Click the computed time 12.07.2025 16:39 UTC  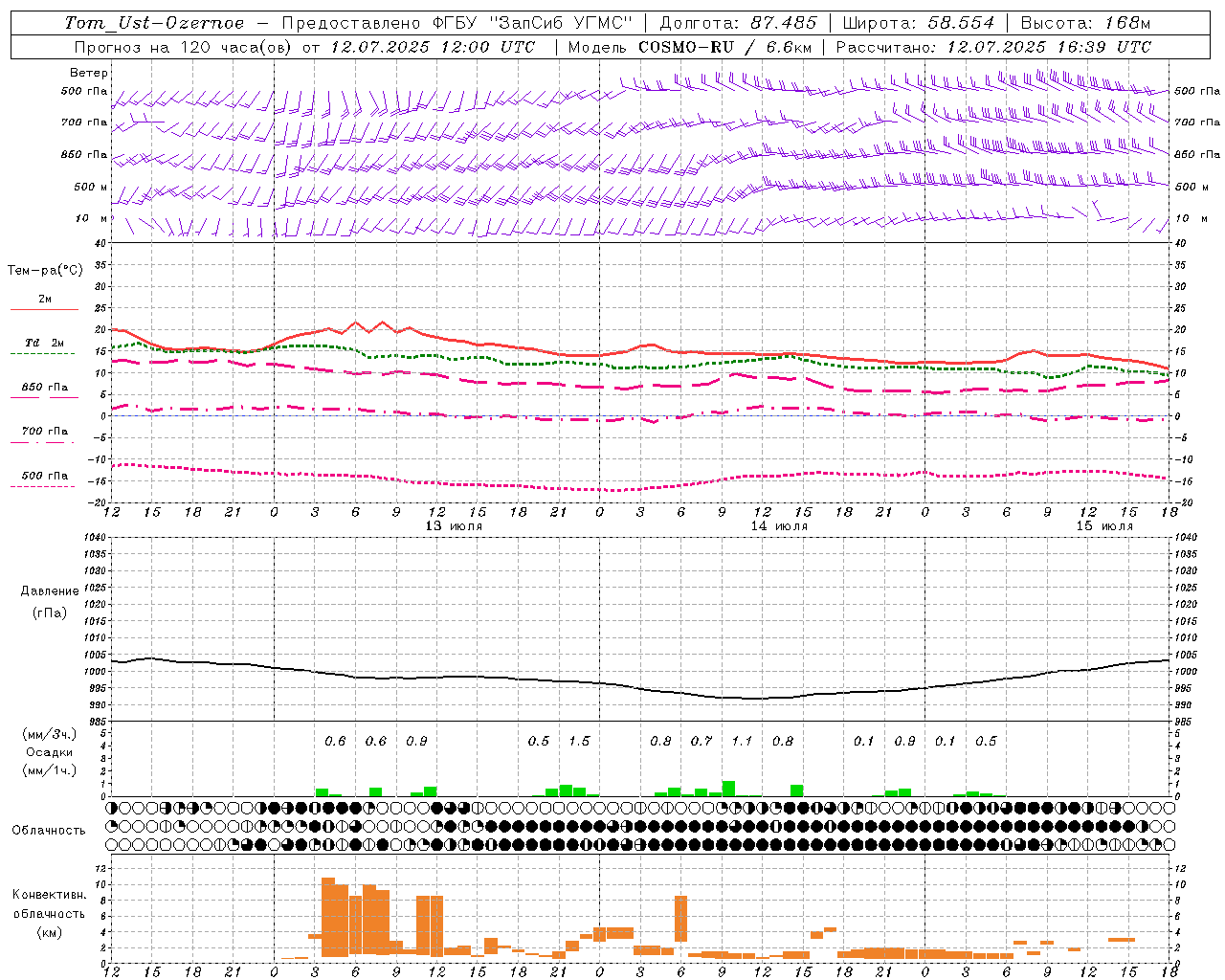point(1049,47)
